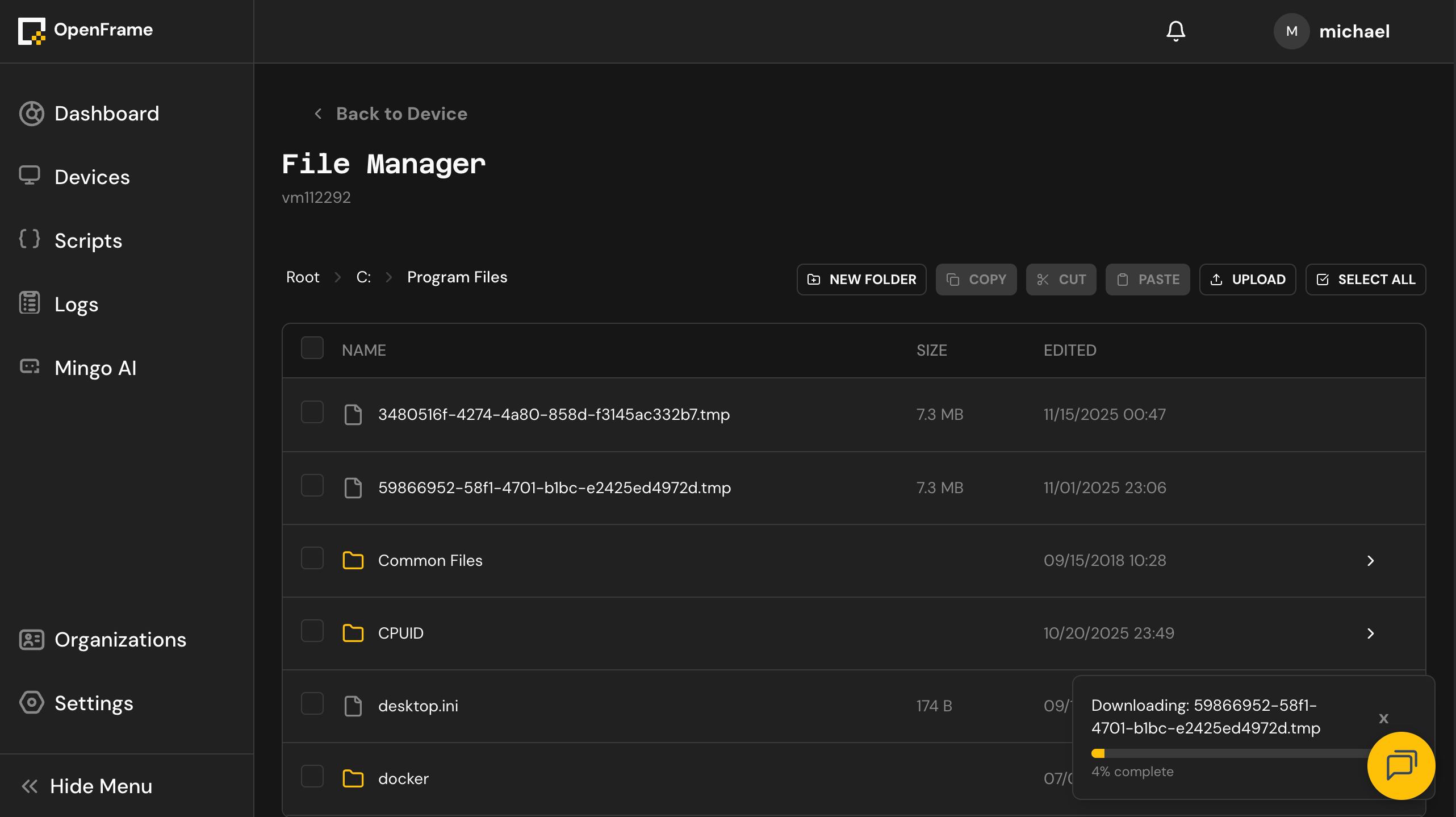Click the Select All button

point(1366,280)
